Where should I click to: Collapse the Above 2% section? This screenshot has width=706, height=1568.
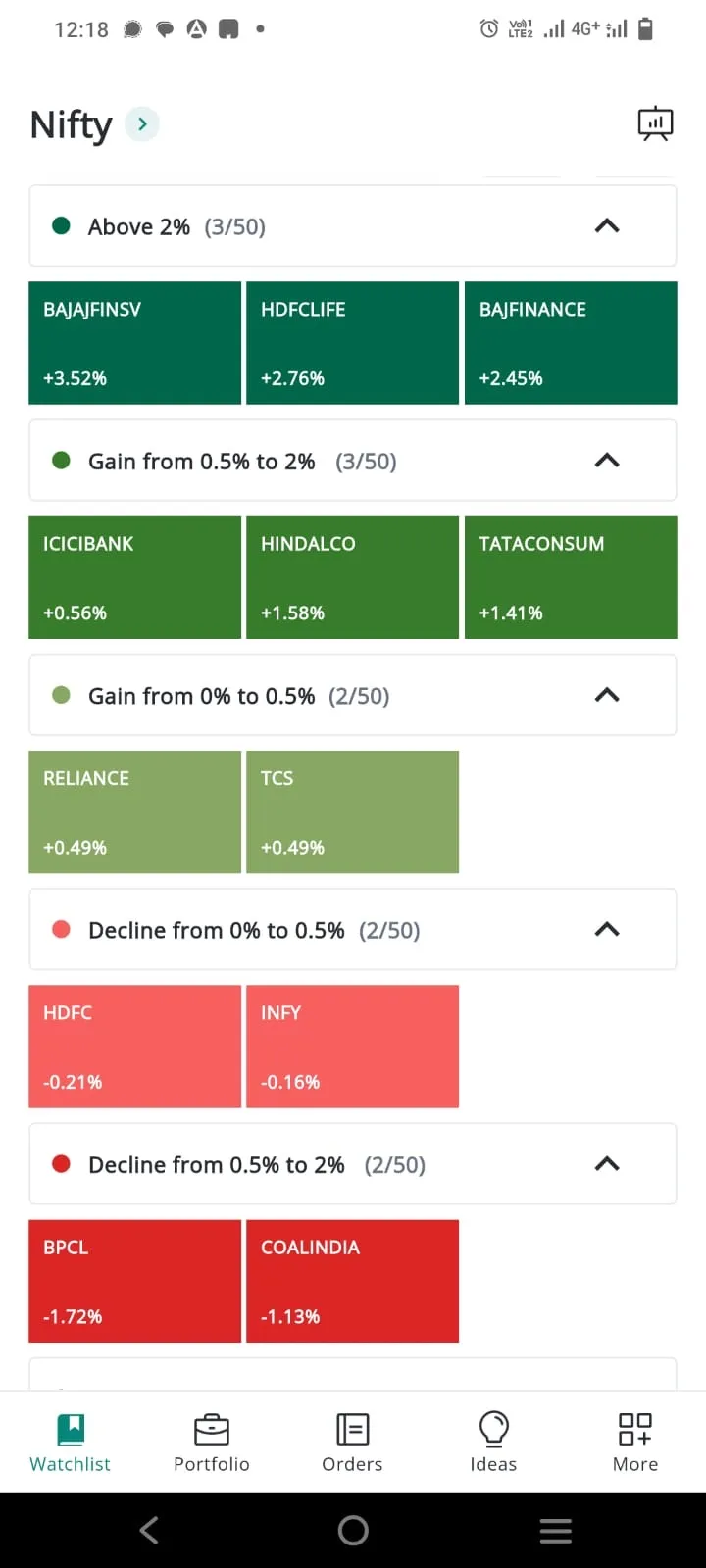click(x=607, y=226)
